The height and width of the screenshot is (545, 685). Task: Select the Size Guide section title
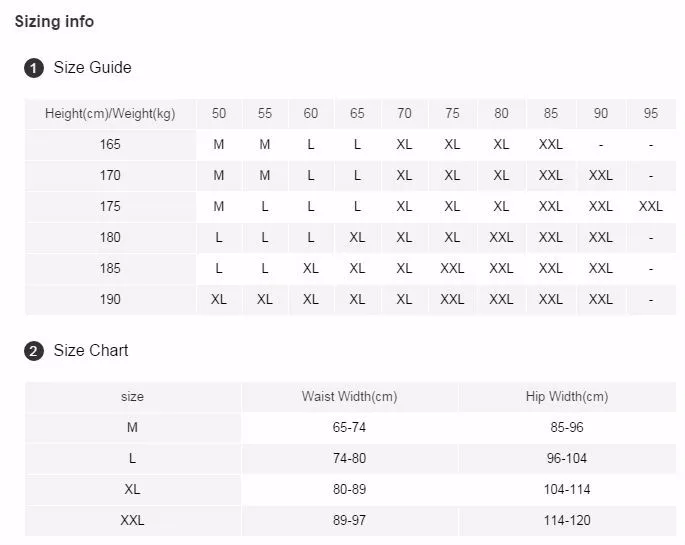(x=92, y=68)
